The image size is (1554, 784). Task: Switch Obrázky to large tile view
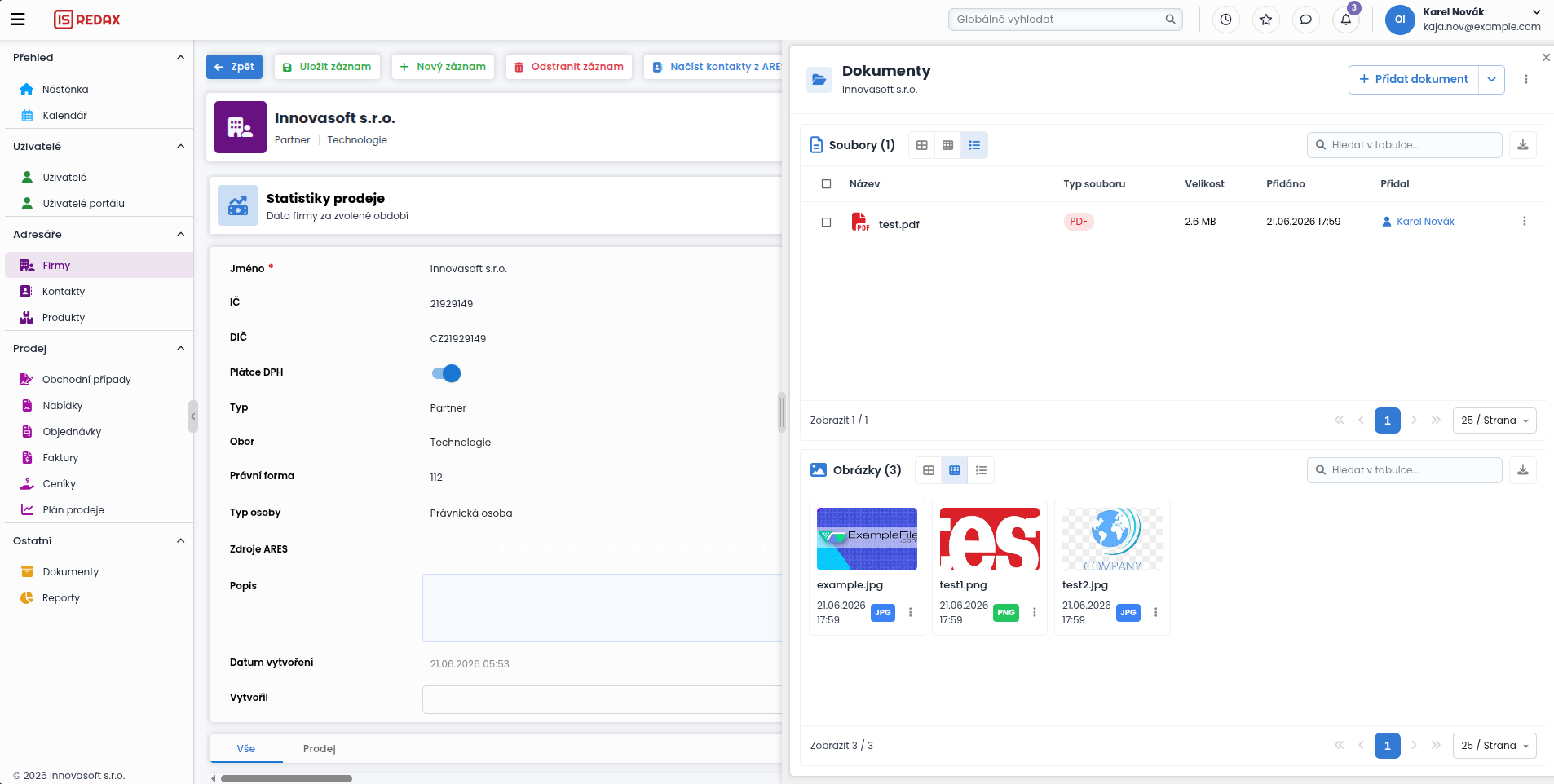929,470
